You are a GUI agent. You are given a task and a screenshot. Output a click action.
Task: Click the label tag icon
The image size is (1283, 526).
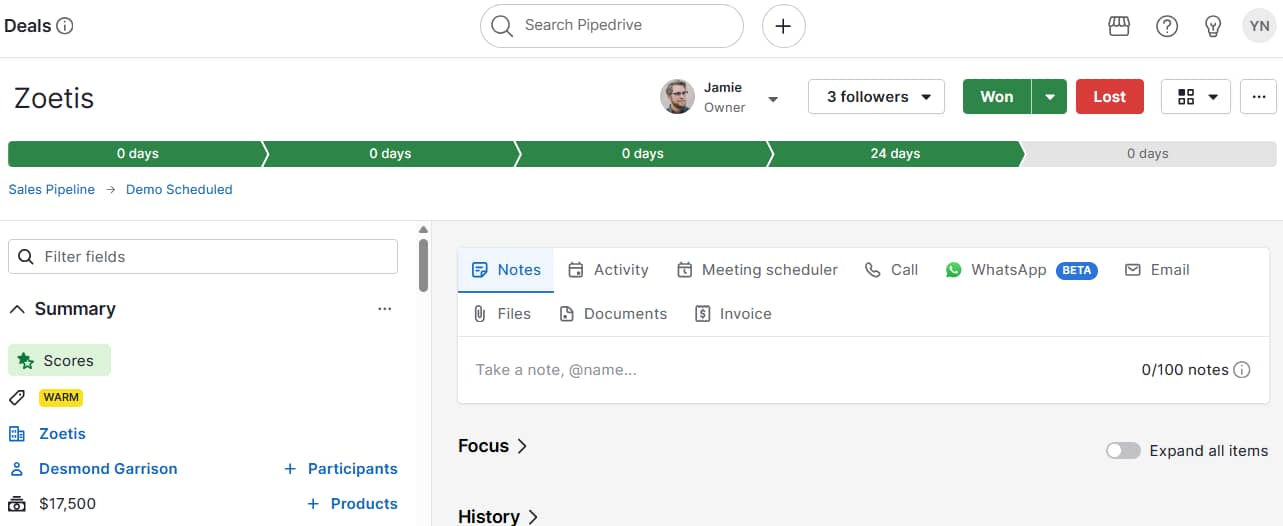click(17, 398)
